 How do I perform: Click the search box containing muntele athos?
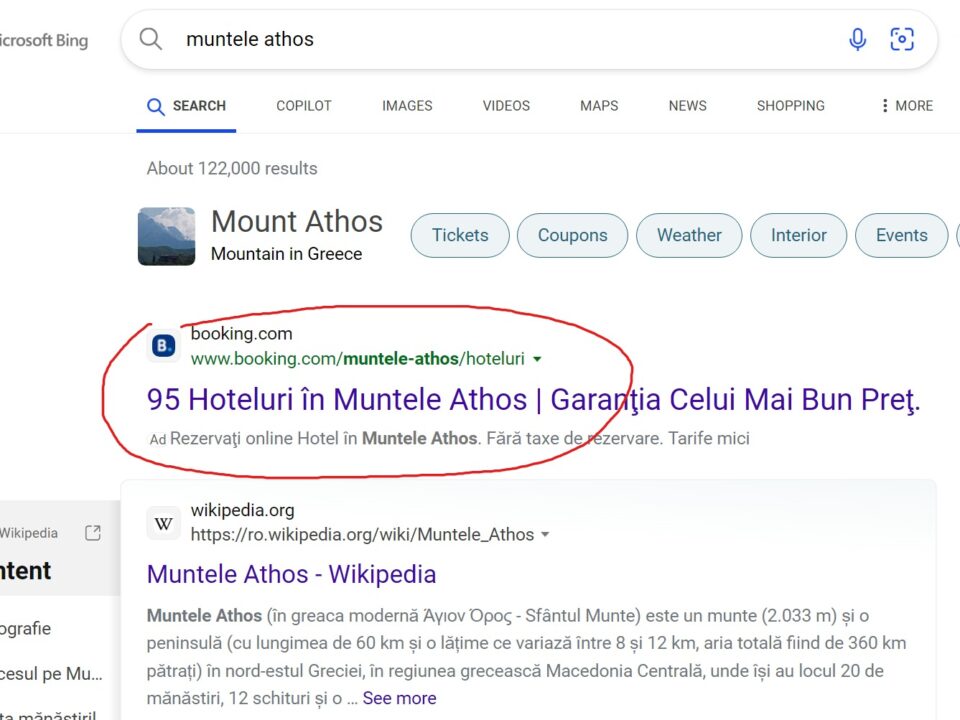point(529,39)
